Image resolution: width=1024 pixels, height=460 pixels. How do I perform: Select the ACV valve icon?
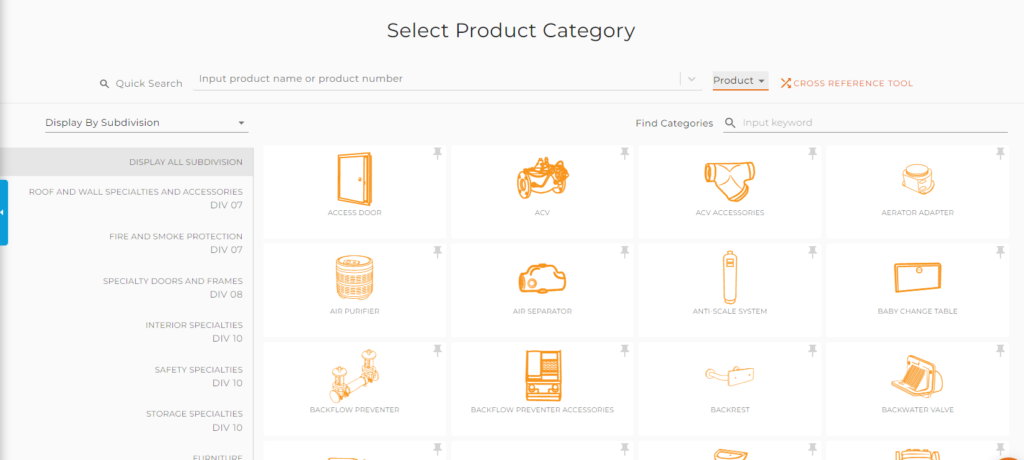(543, 178)
